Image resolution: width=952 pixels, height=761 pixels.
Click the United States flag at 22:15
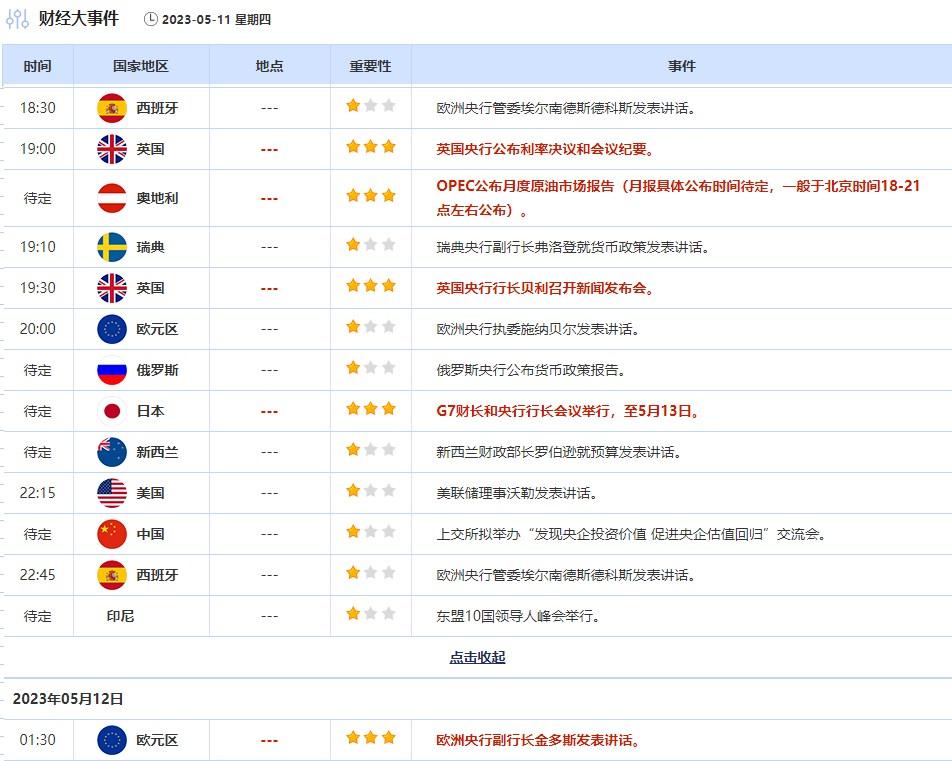(x=112, y=493)
